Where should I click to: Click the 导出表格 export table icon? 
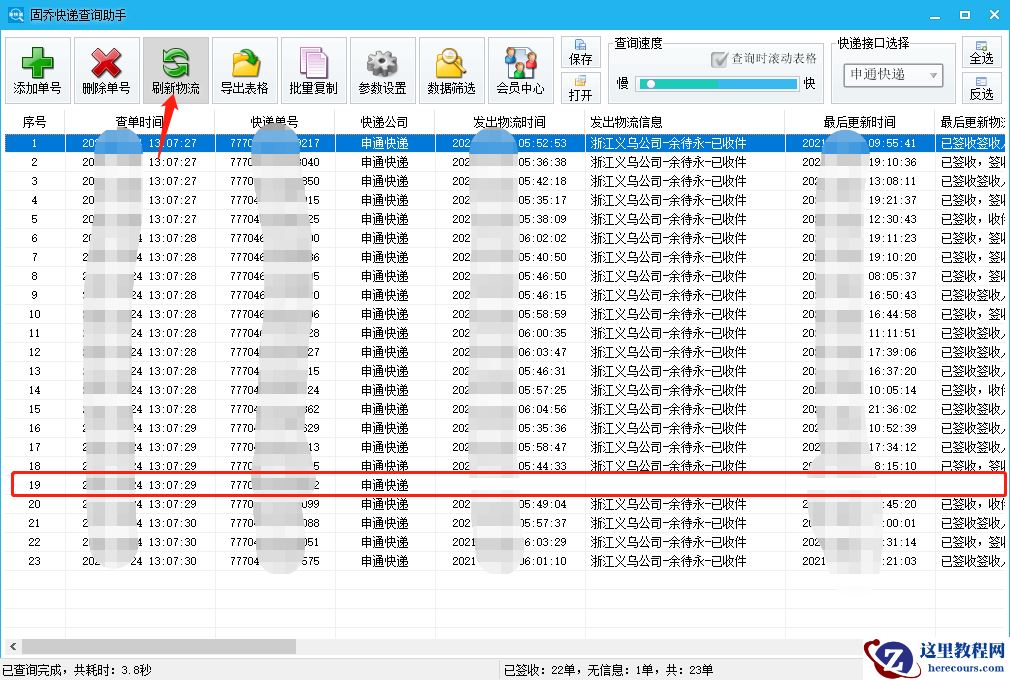tap(244, 68)
